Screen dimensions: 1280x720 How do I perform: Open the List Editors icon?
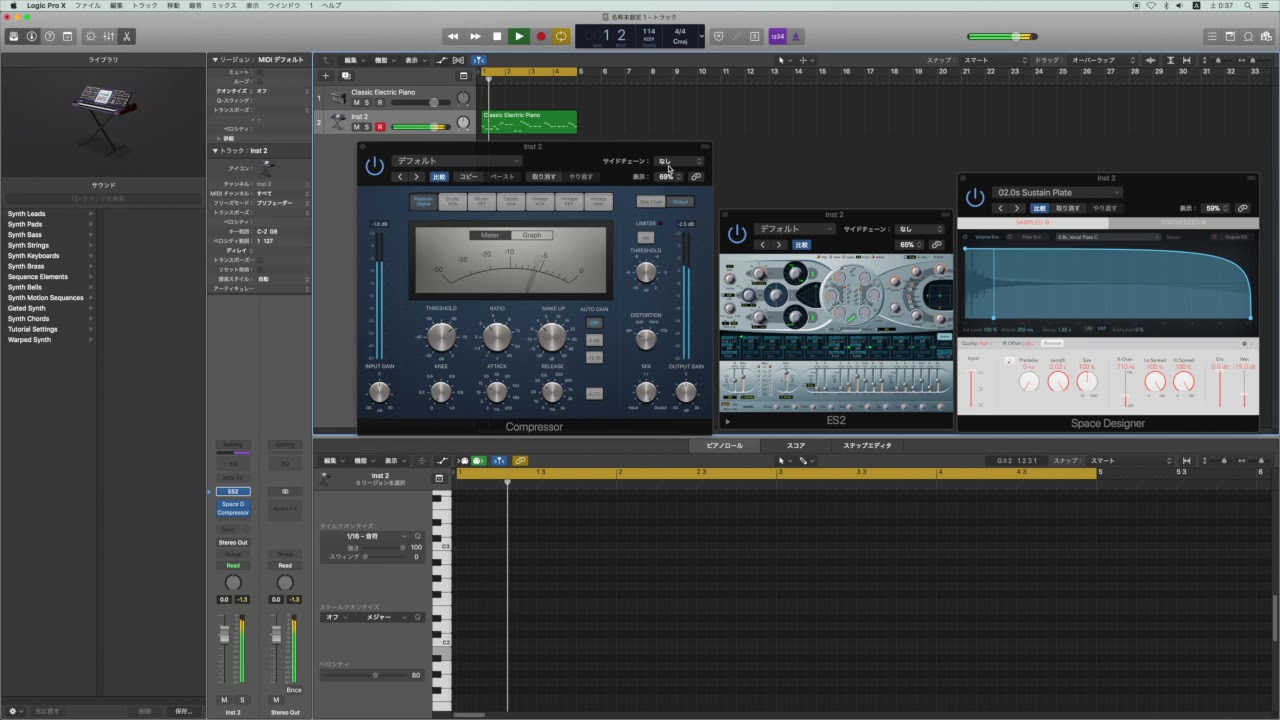click(x=1213, y=36)
